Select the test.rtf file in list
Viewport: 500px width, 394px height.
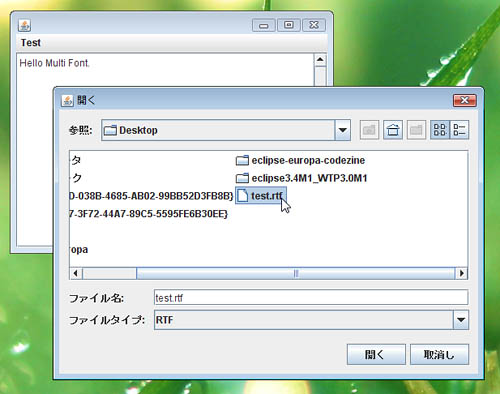coord(261,196)
